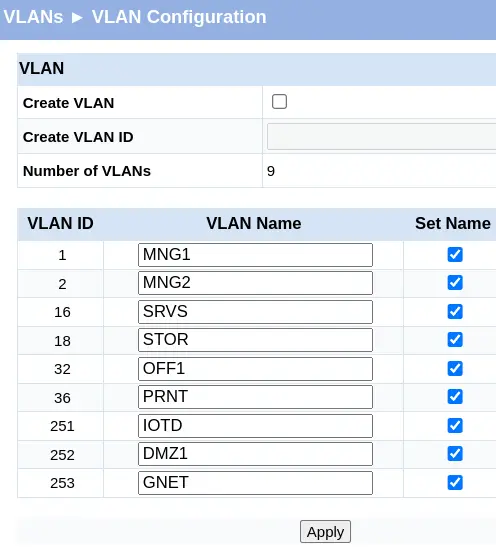Screen dimensions: 496x549
Task: Untick Set Name for VLAN MNG2
Action: tap(455, 283)
